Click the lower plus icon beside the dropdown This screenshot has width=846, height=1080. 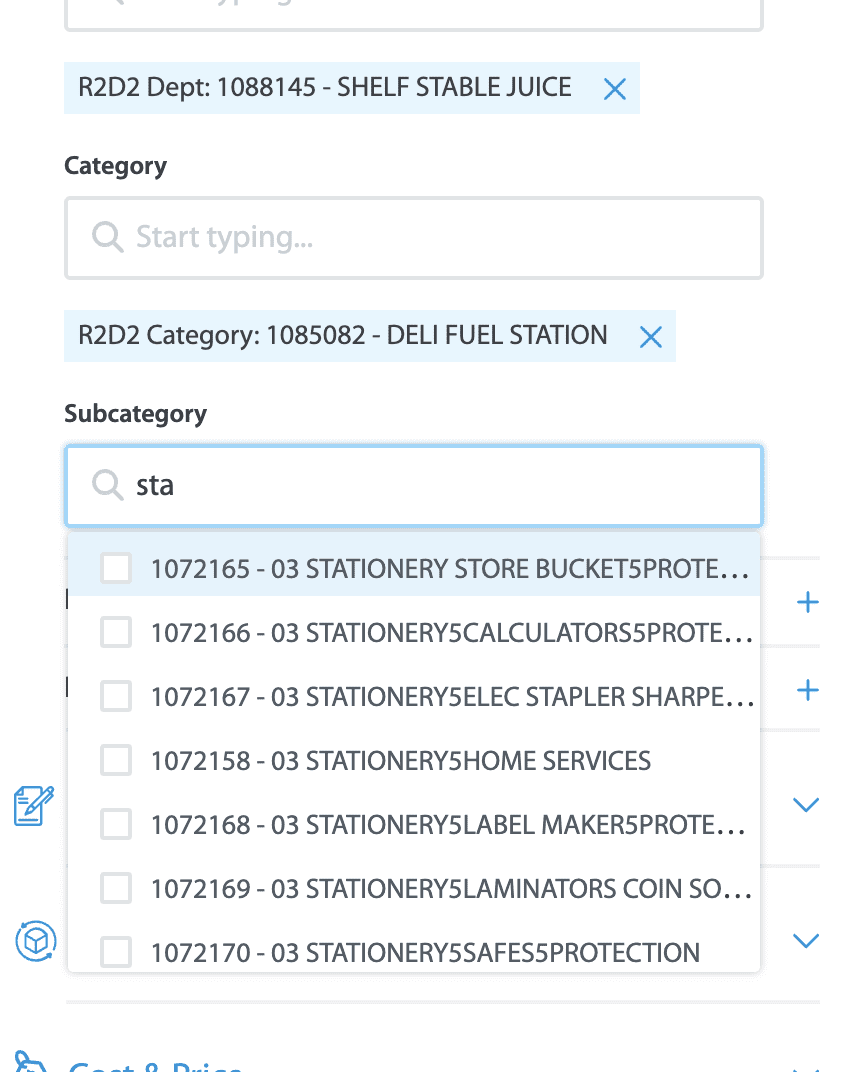coord(807,690)
